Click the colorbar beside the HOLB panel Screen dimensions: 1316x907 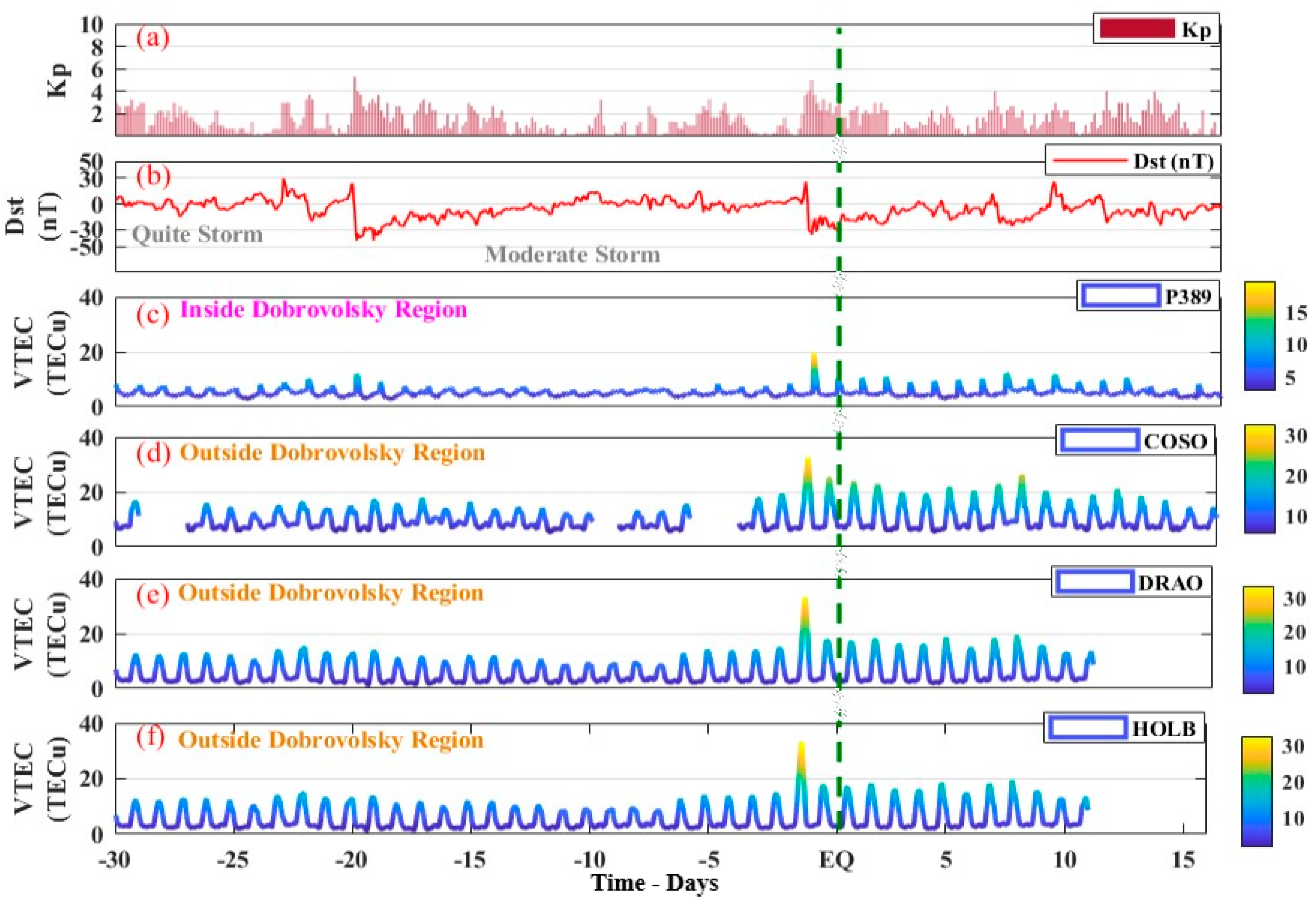click(x=1256, y=791)
